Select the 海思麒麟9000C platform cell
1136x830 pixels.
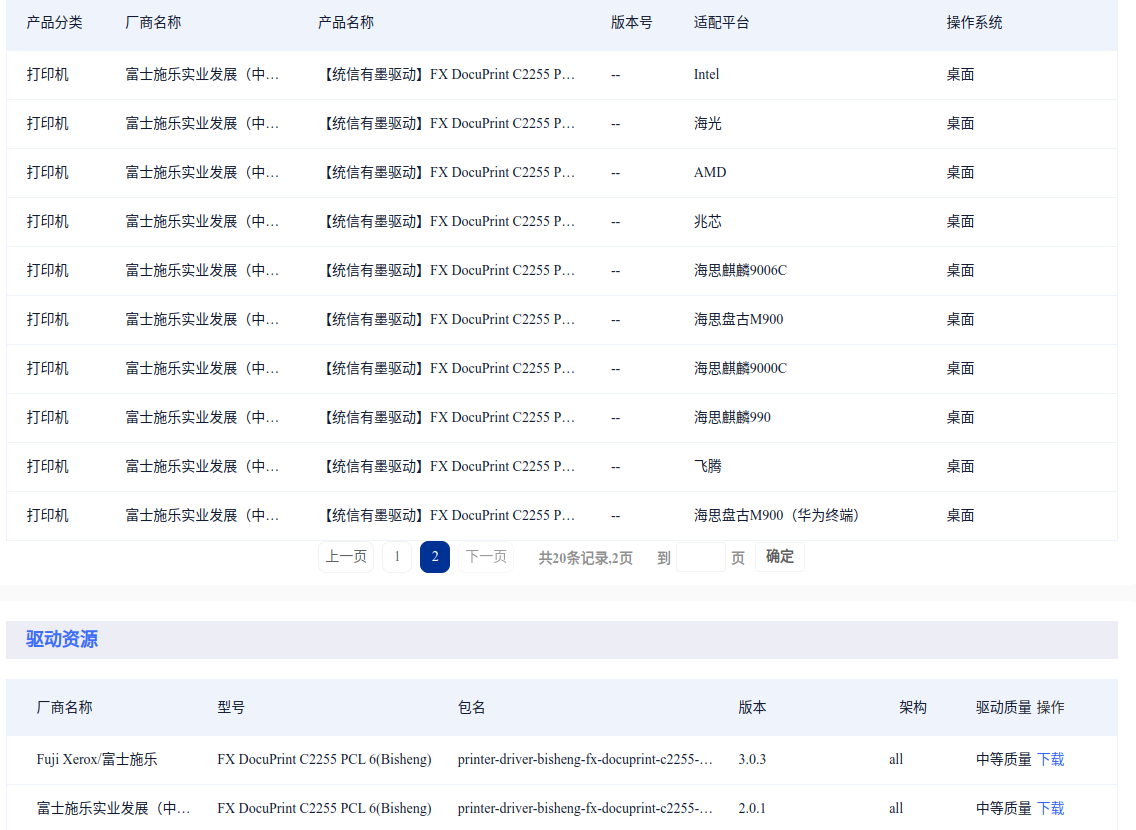(740, 369)
